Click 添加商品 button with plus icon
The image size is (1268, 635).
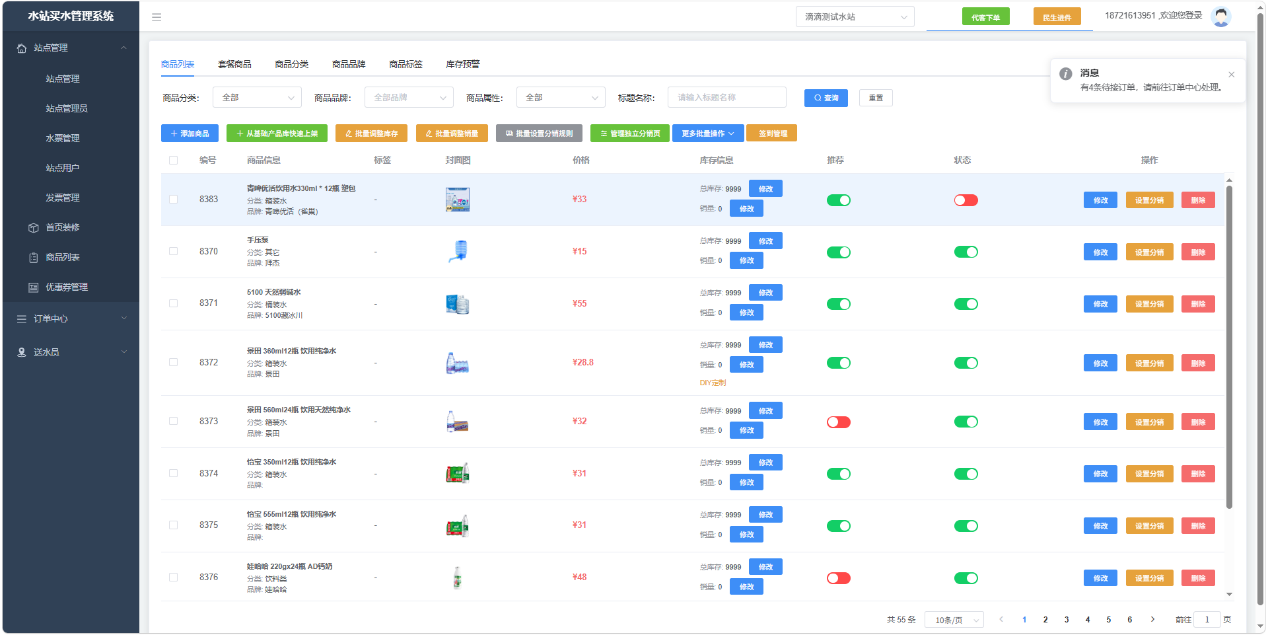pos(189,133)
